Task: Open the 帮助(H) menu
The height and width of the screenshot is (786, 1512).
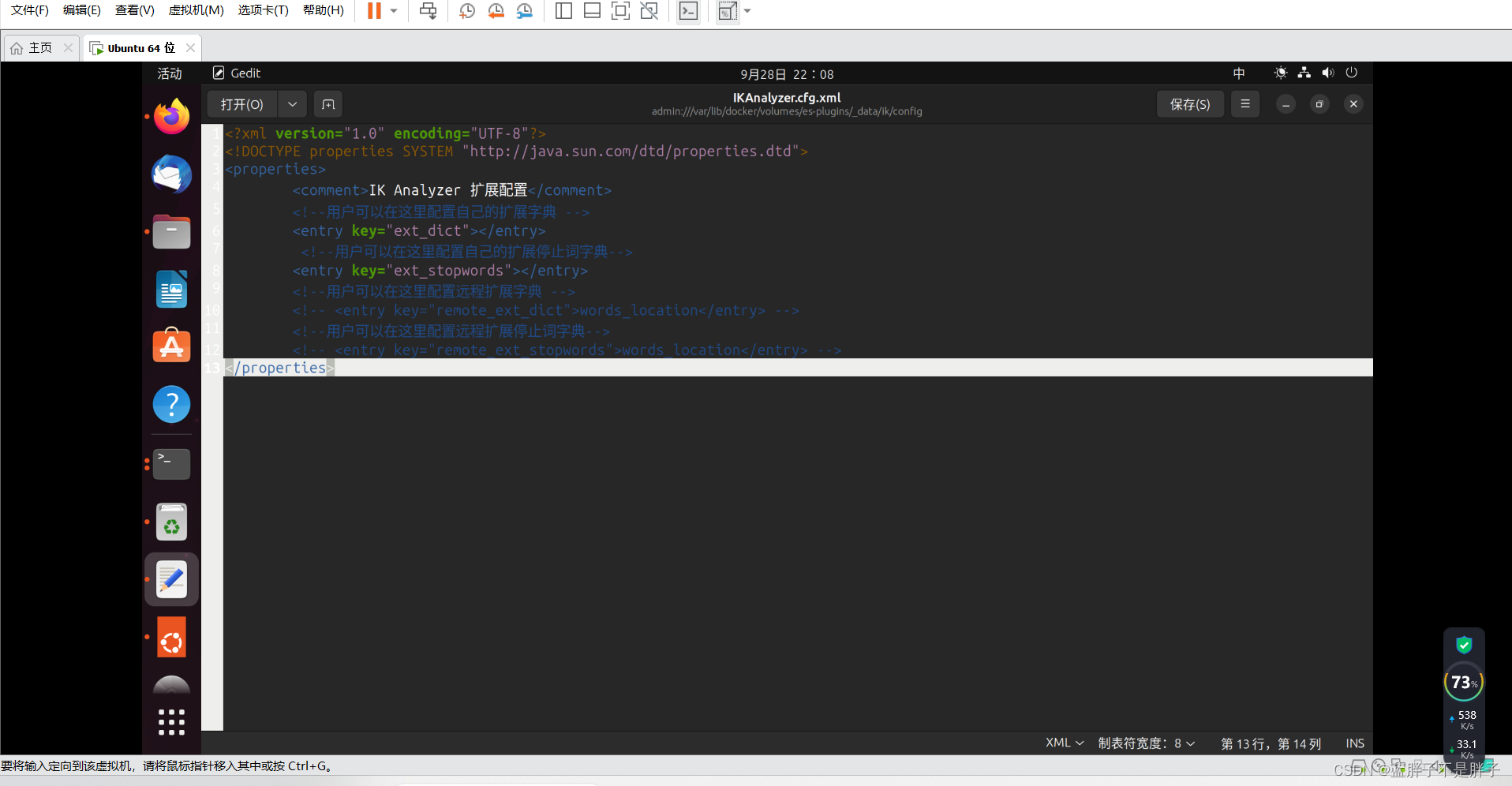Action: pyautogui.click(x=324, y=10)
